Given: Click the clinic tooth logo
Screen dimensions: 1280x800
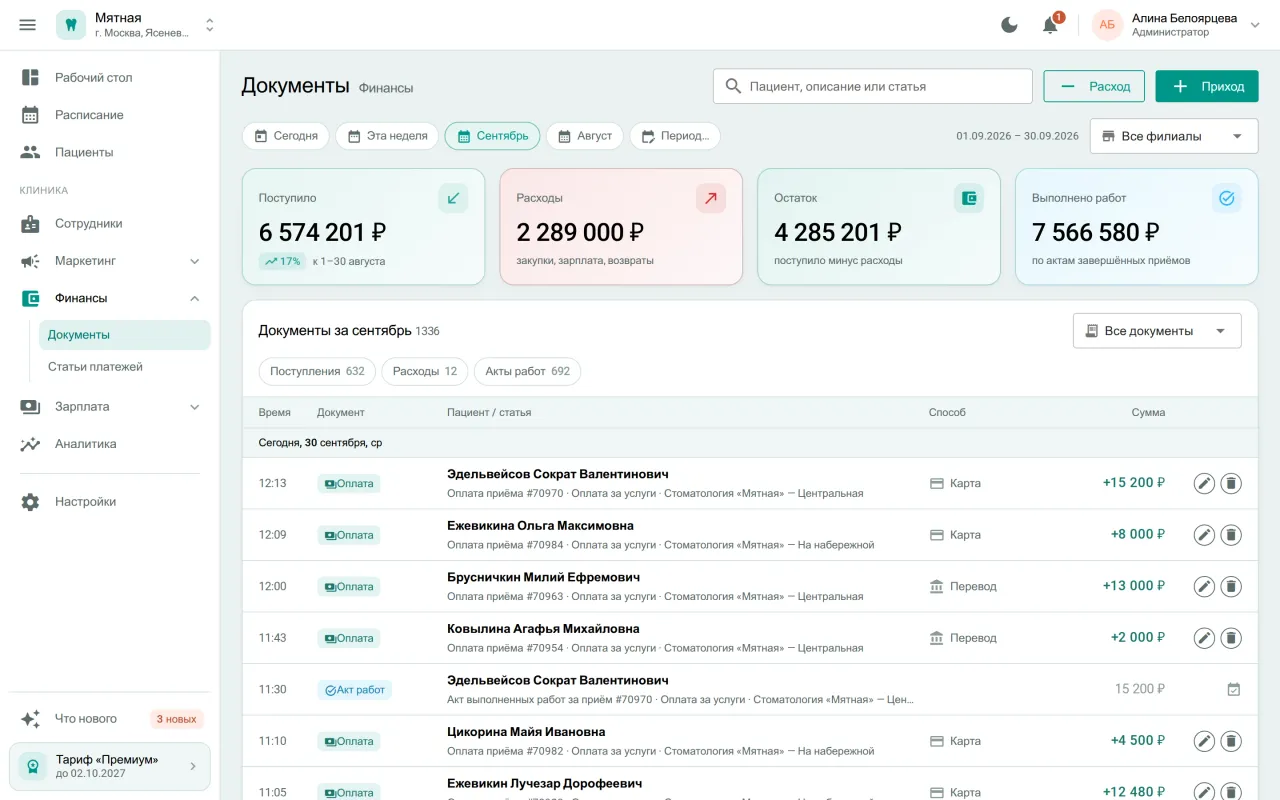Looking at the screenshot, I should point(71,25).
